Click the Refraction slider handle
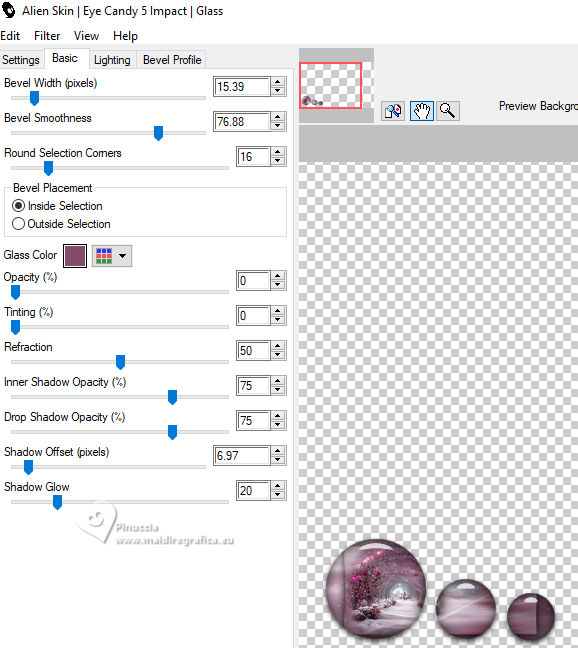Screen dimensions: 578x648 click(x=120, y=362)
